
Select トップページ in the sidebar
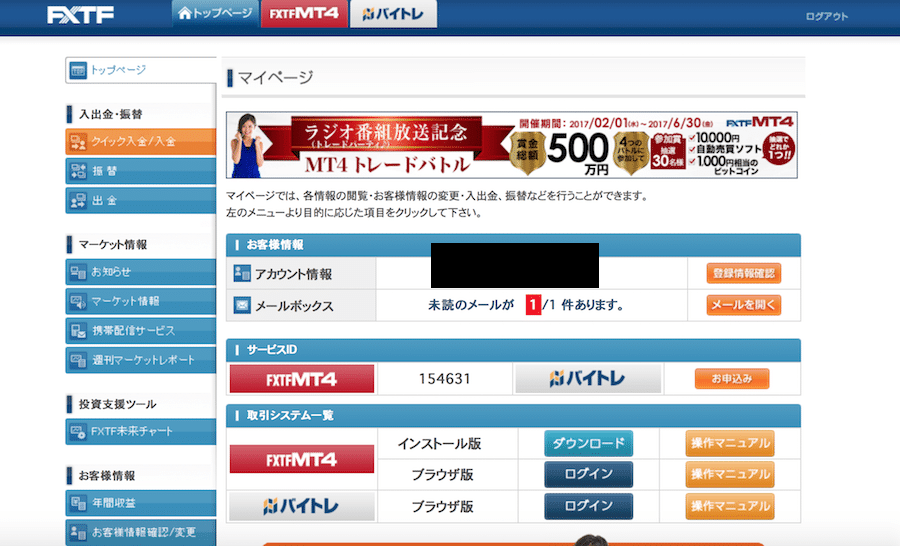click(x=141, y=70)
